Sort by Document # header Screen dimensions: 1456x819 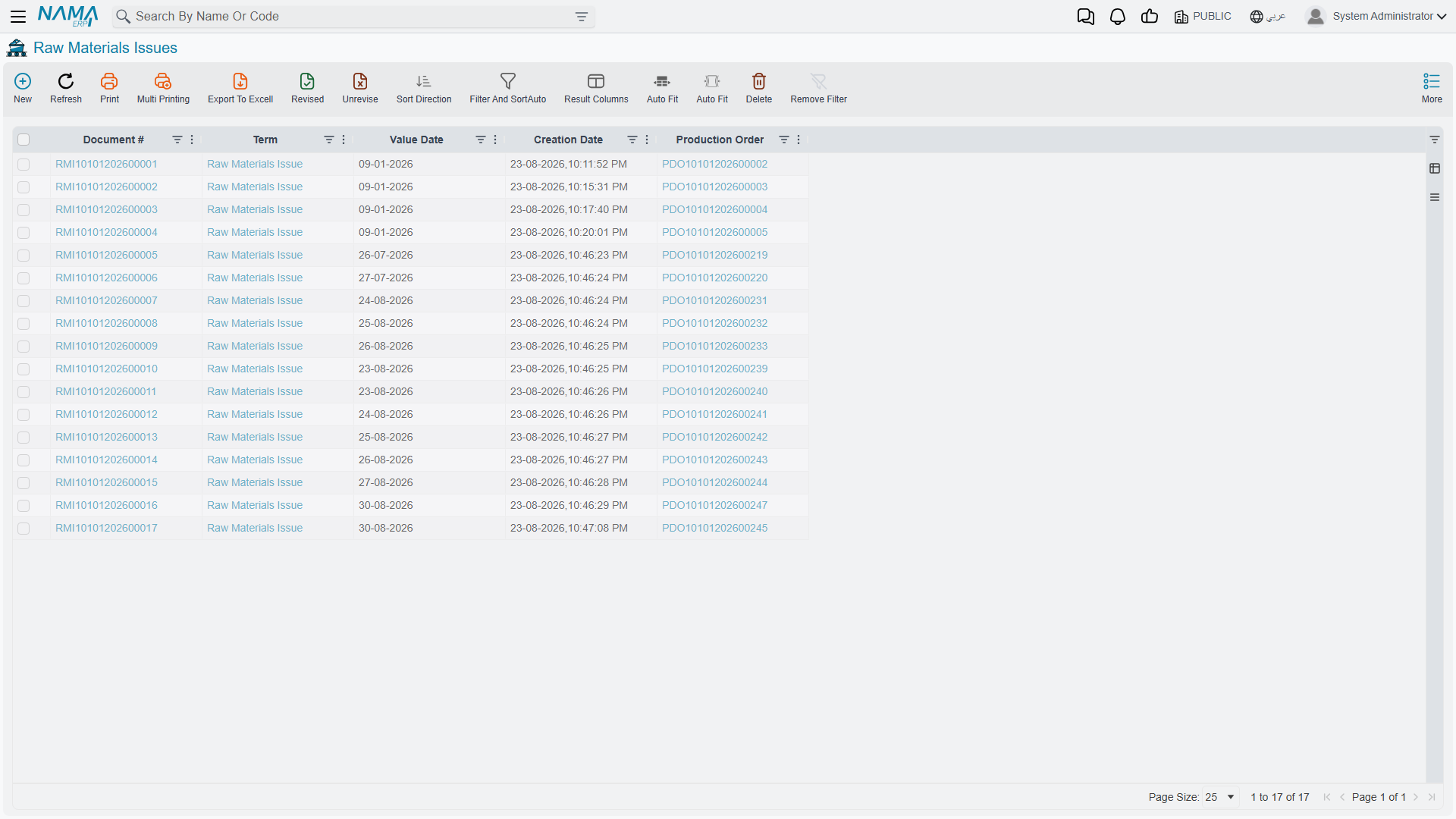[x=114, y=140]
